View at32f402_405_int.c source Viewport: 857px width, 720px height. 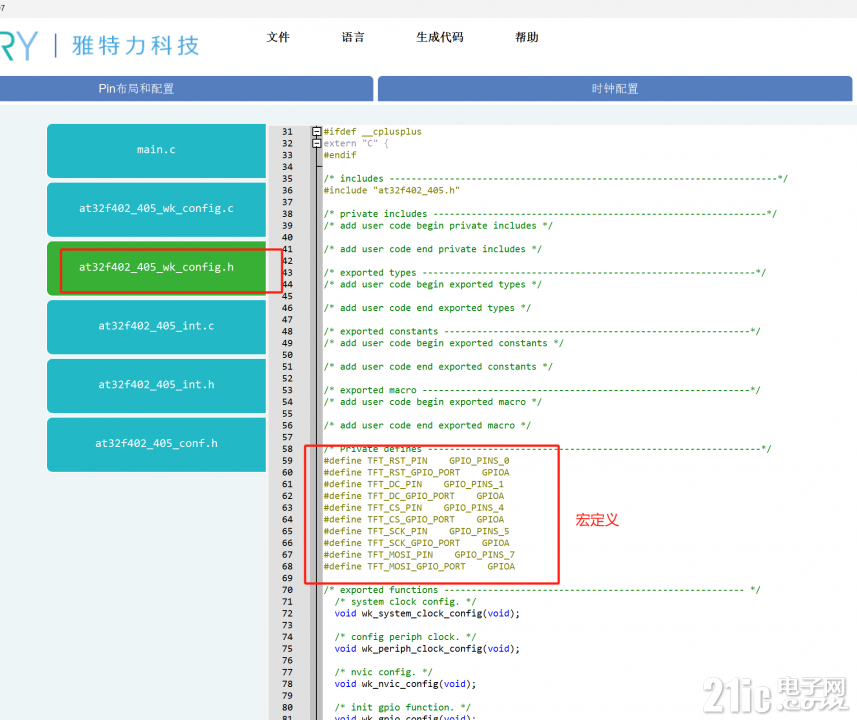156,326
